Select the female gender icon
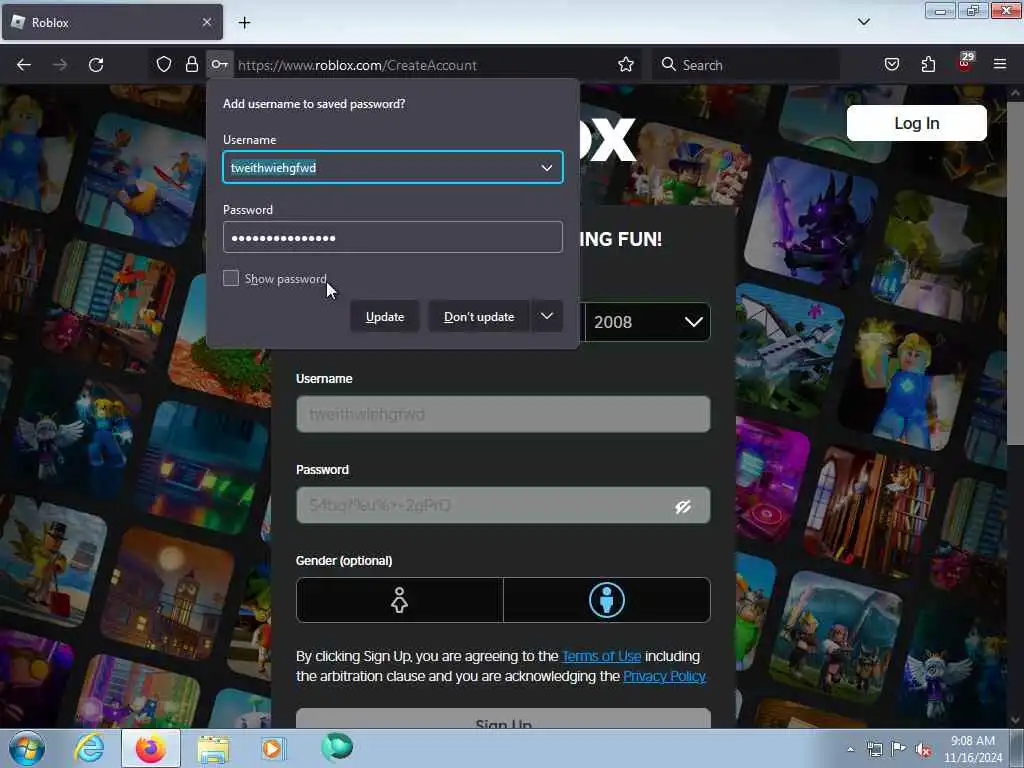1024x768 pixels. click(400, 600)
